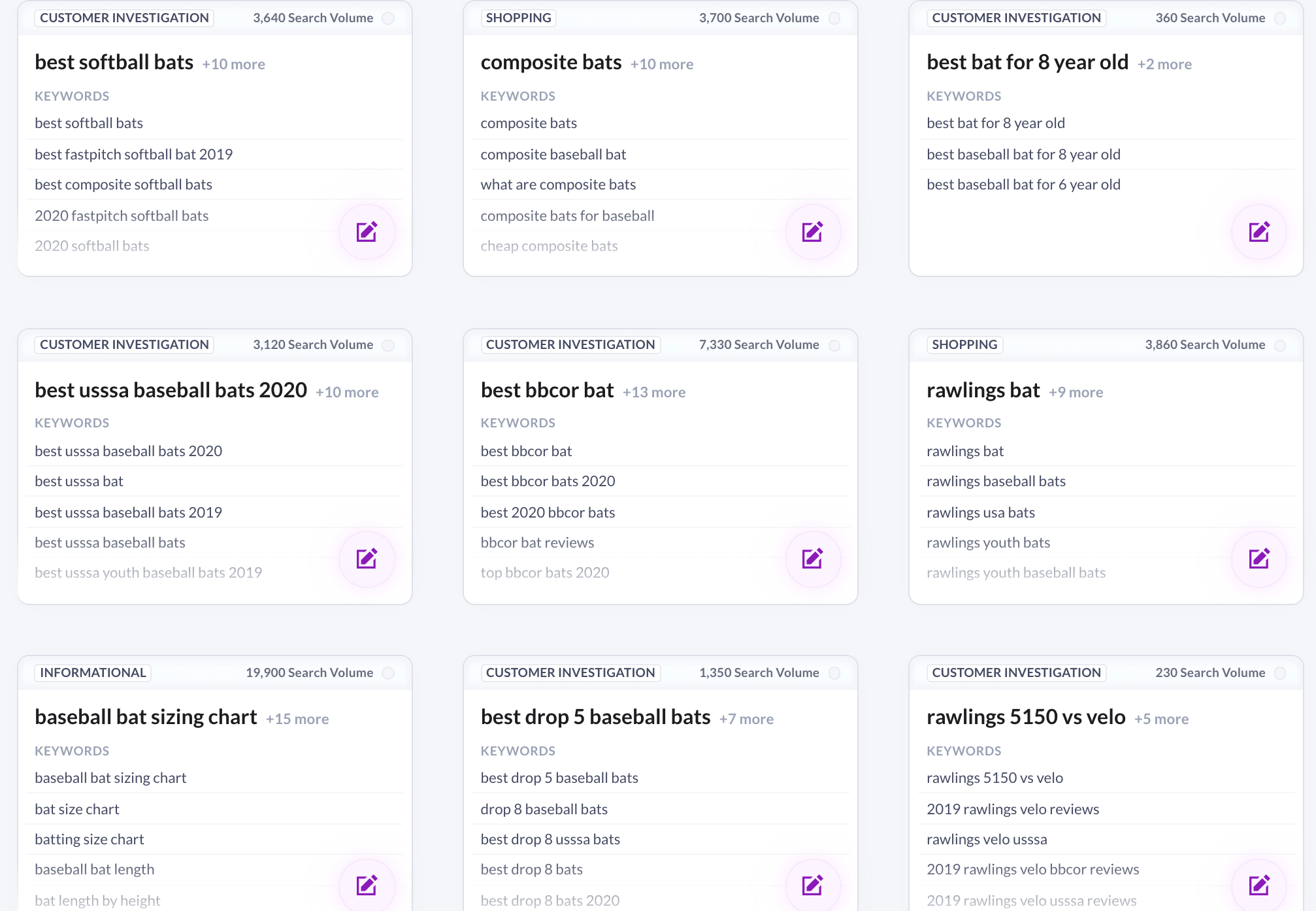Viewport: 1316px width, 911px height.
Task: Select the baseball bat sizing chart card circle
Action: [388, 673]
